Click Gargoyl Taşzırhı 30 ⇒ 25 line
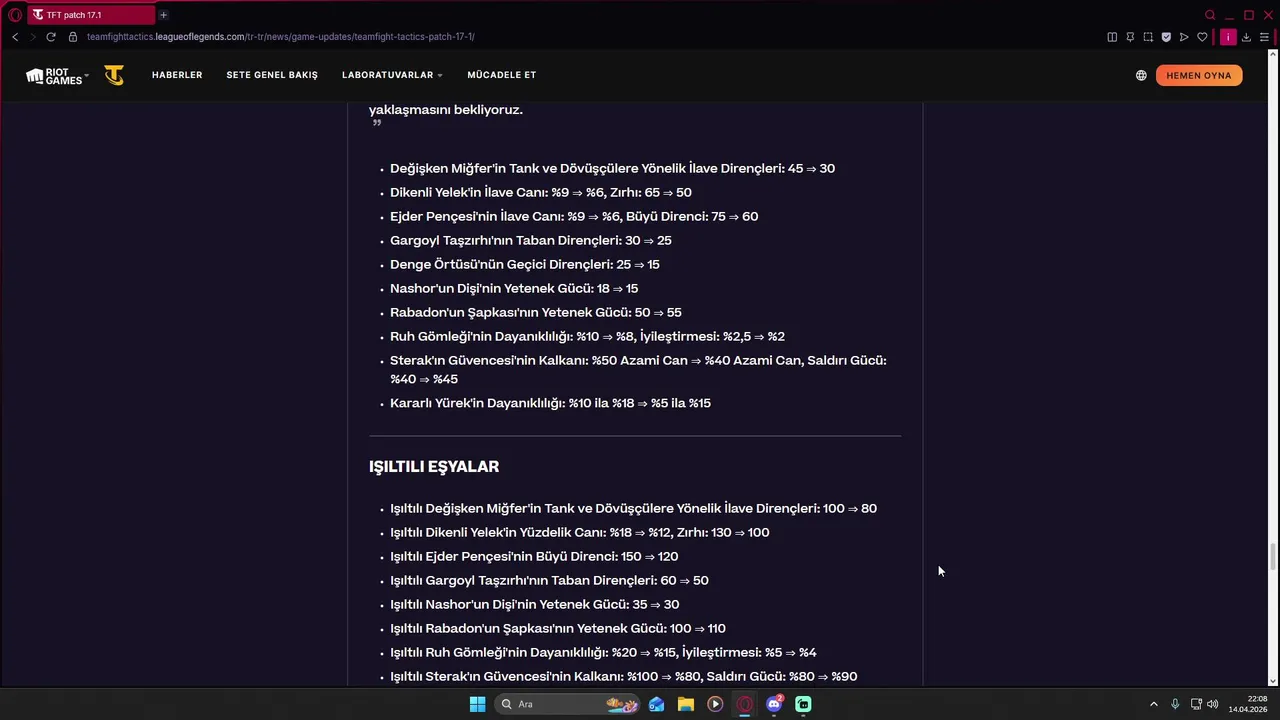1280x720 pixels. point(531,241)
